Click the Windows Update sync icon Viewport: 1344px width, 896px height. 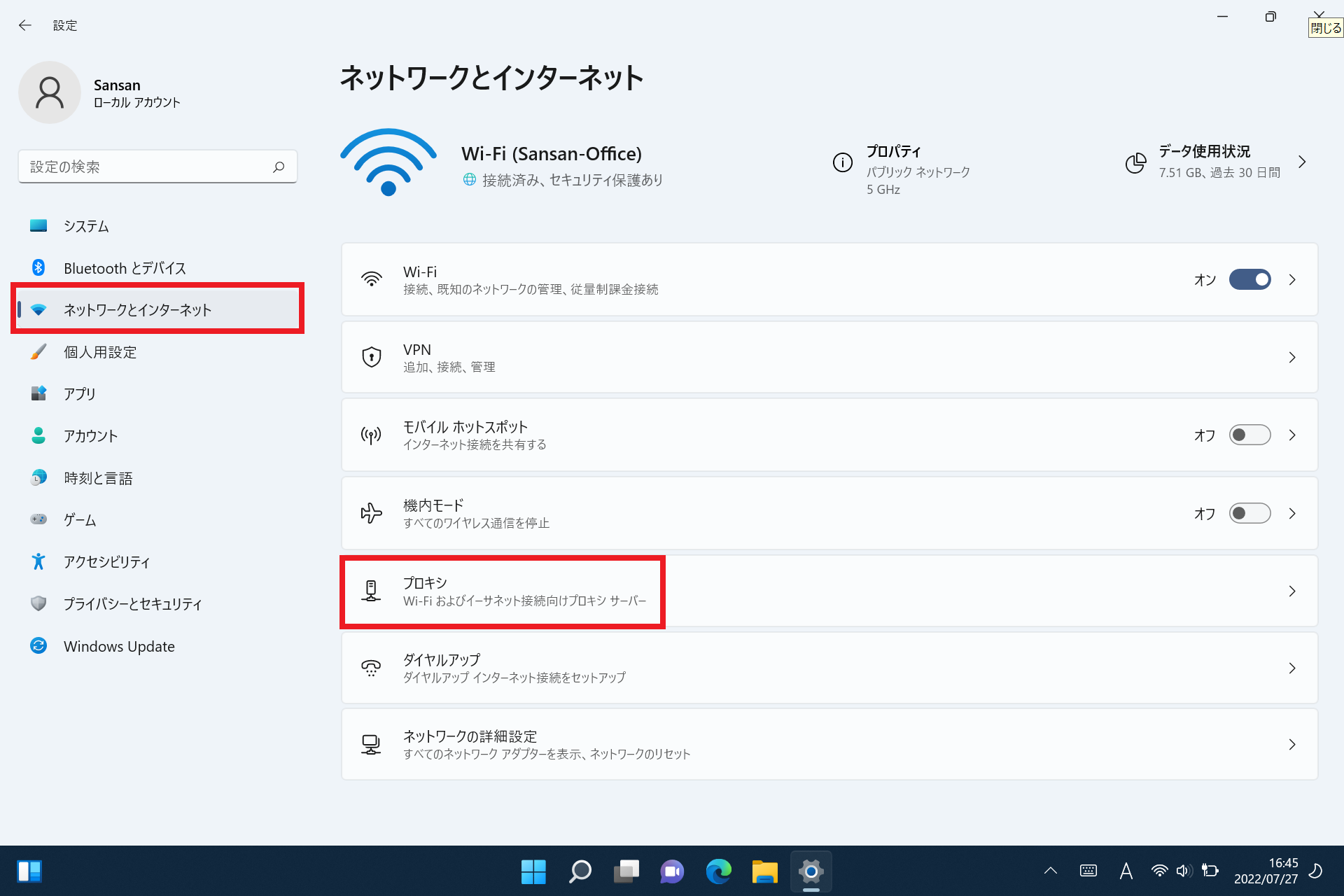point(38,645)
